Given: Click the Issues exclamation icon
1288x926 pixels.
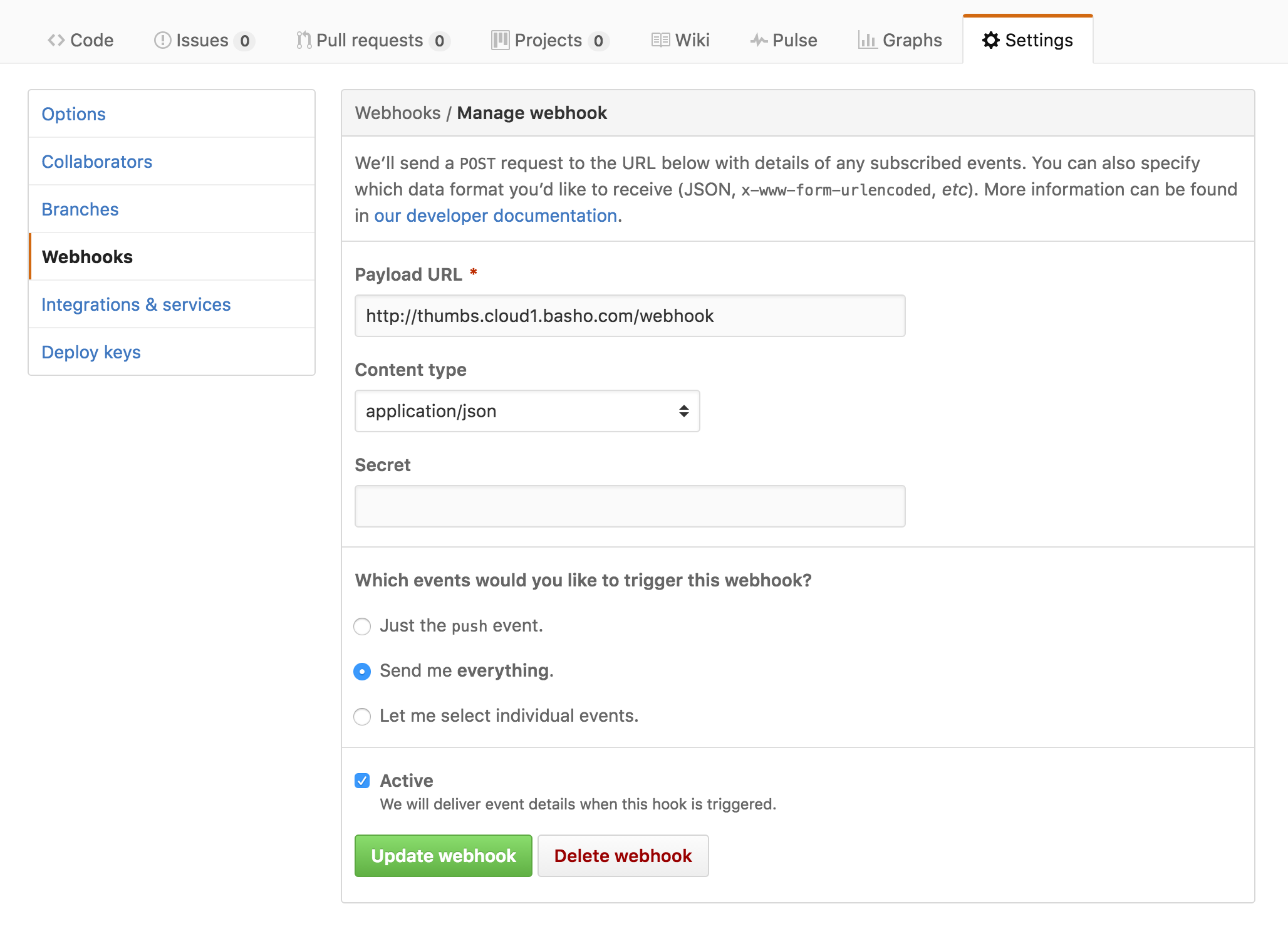Looking at the screenshot, I should coord(162,41).
